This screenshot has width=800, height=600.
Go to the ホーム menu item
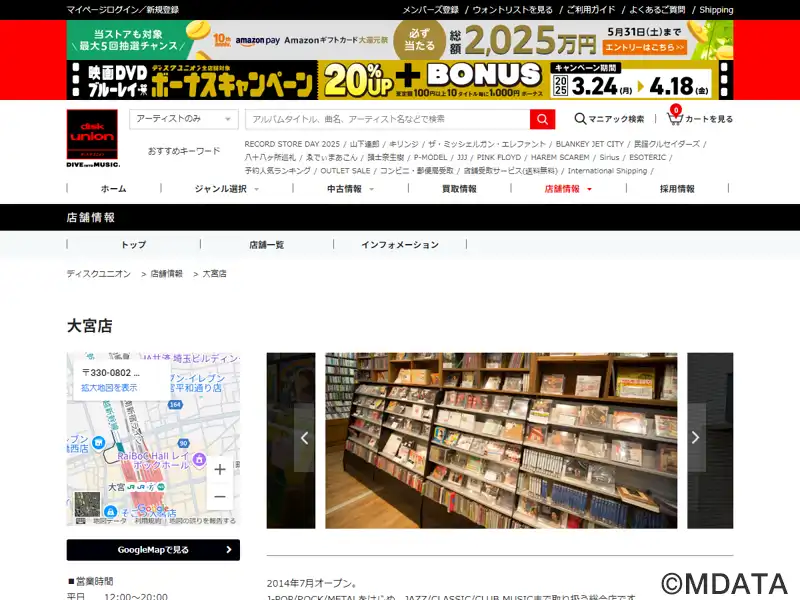(x=114, y=189)
